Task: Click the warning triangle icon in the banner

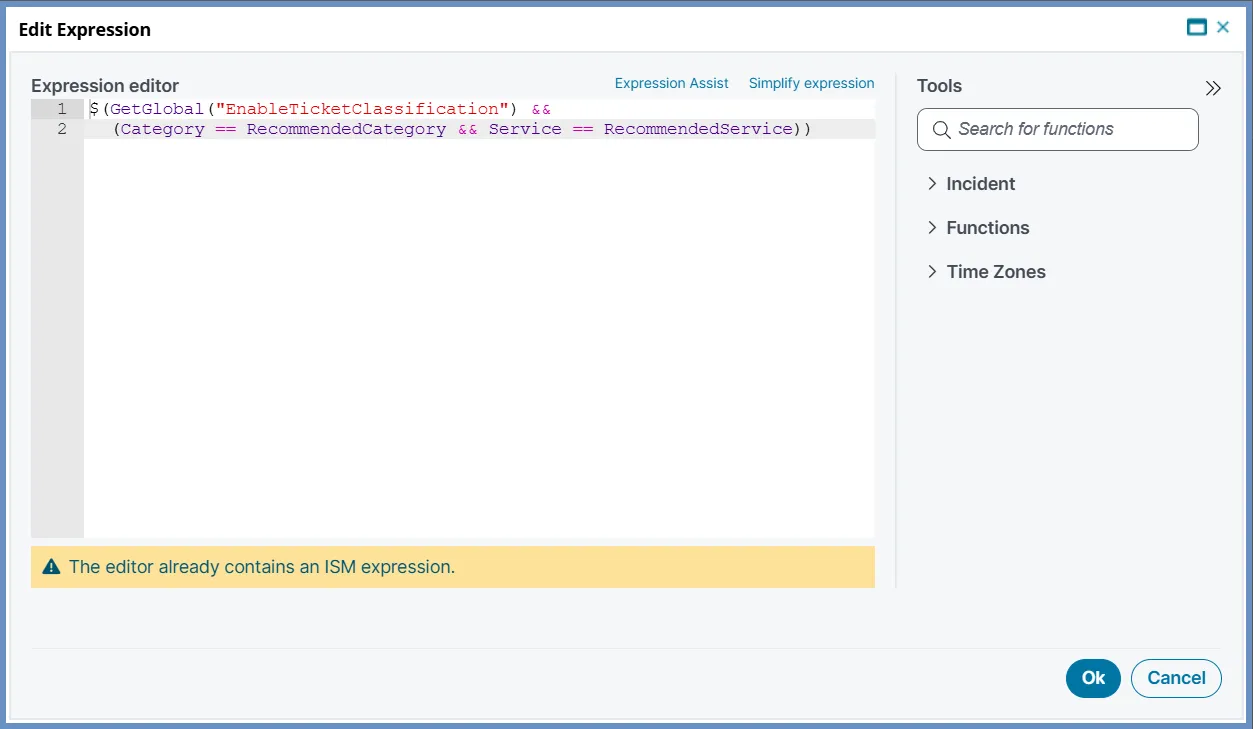Action: 51,567
